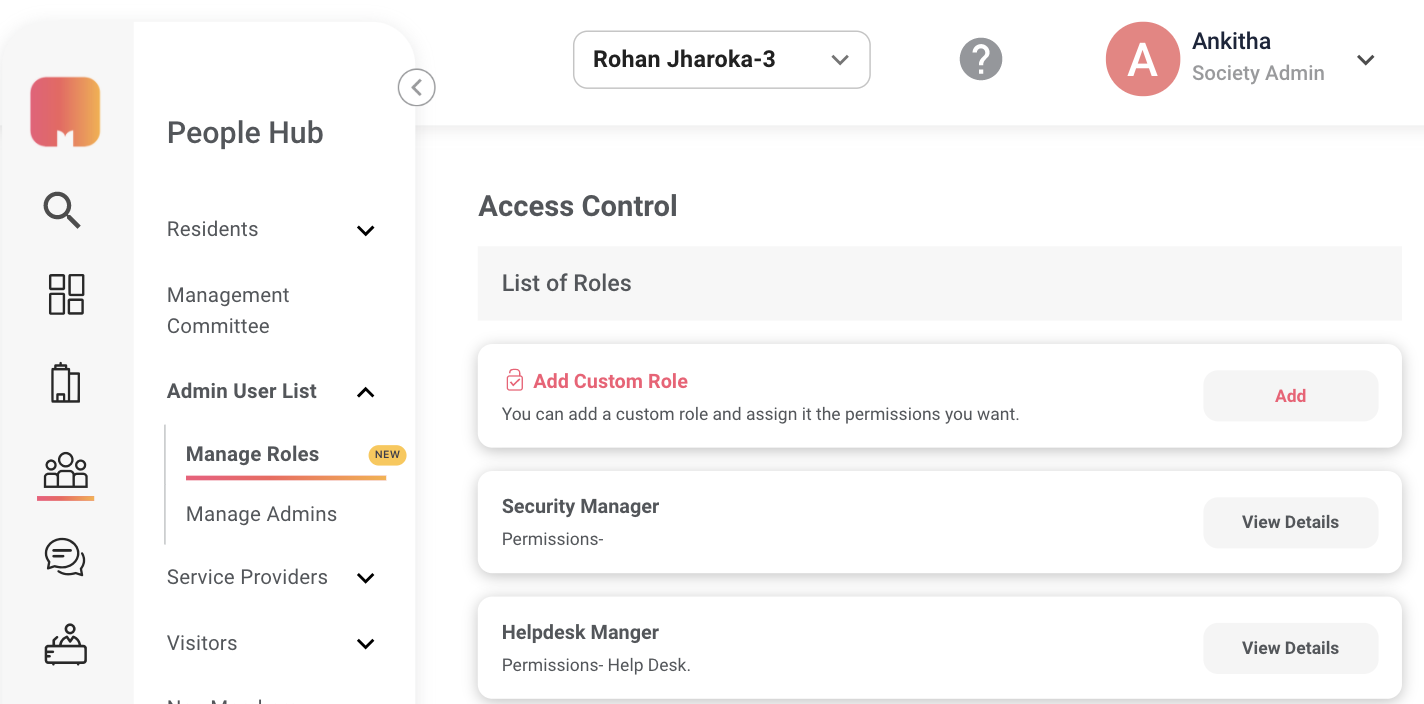
Task: Open the Manage Admins menu item
Action: click(261, 514)
